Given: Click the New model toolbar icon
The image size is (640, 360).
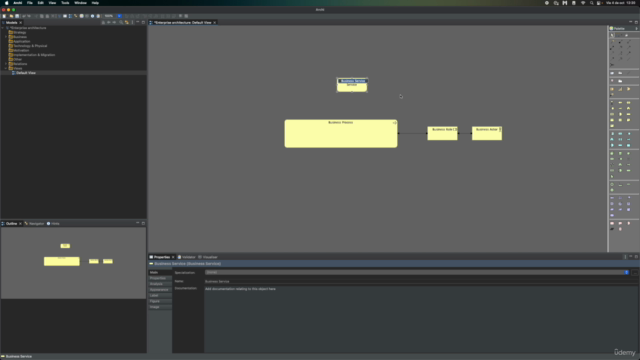Looking at the screenshot, I should (4, 16).
